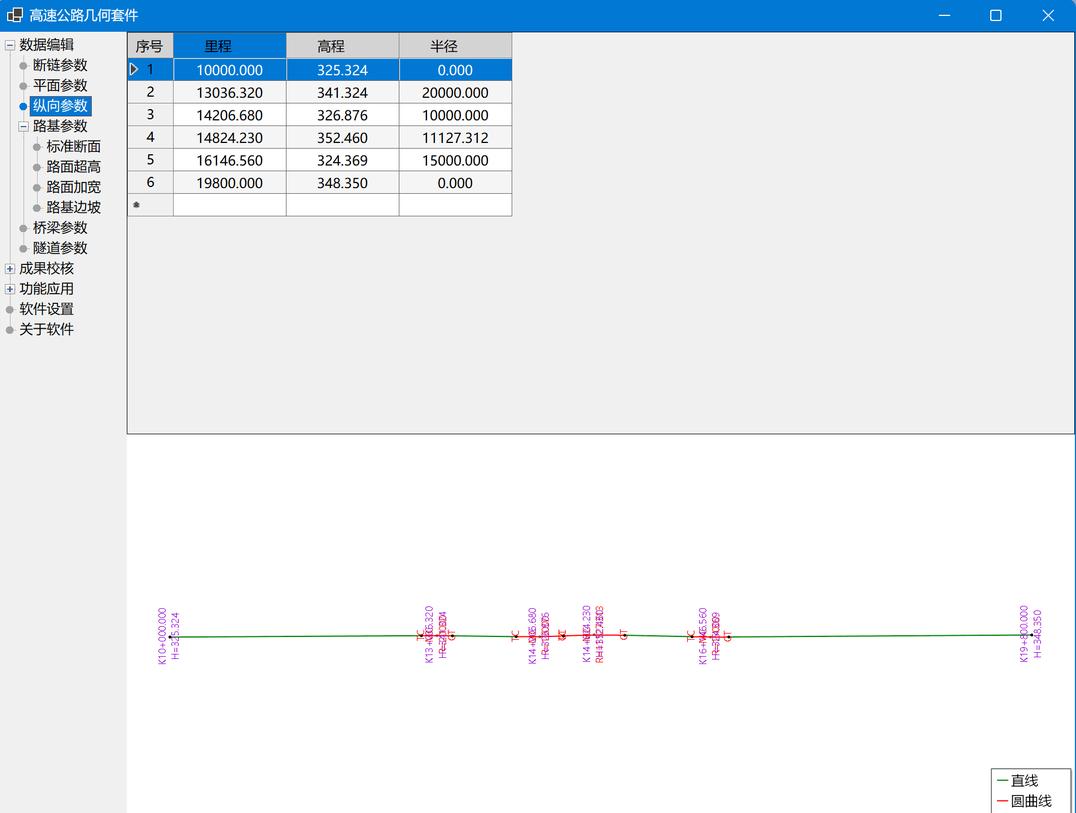This screenshot has height=813, width=1076.
Task: Collapse the 路基参数 tree node
Action: (23, 126)
